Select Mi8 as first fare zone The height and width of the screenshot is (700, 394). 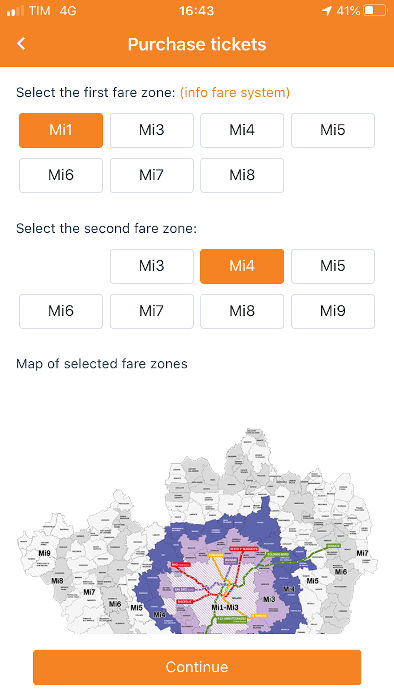click(242, 175)
